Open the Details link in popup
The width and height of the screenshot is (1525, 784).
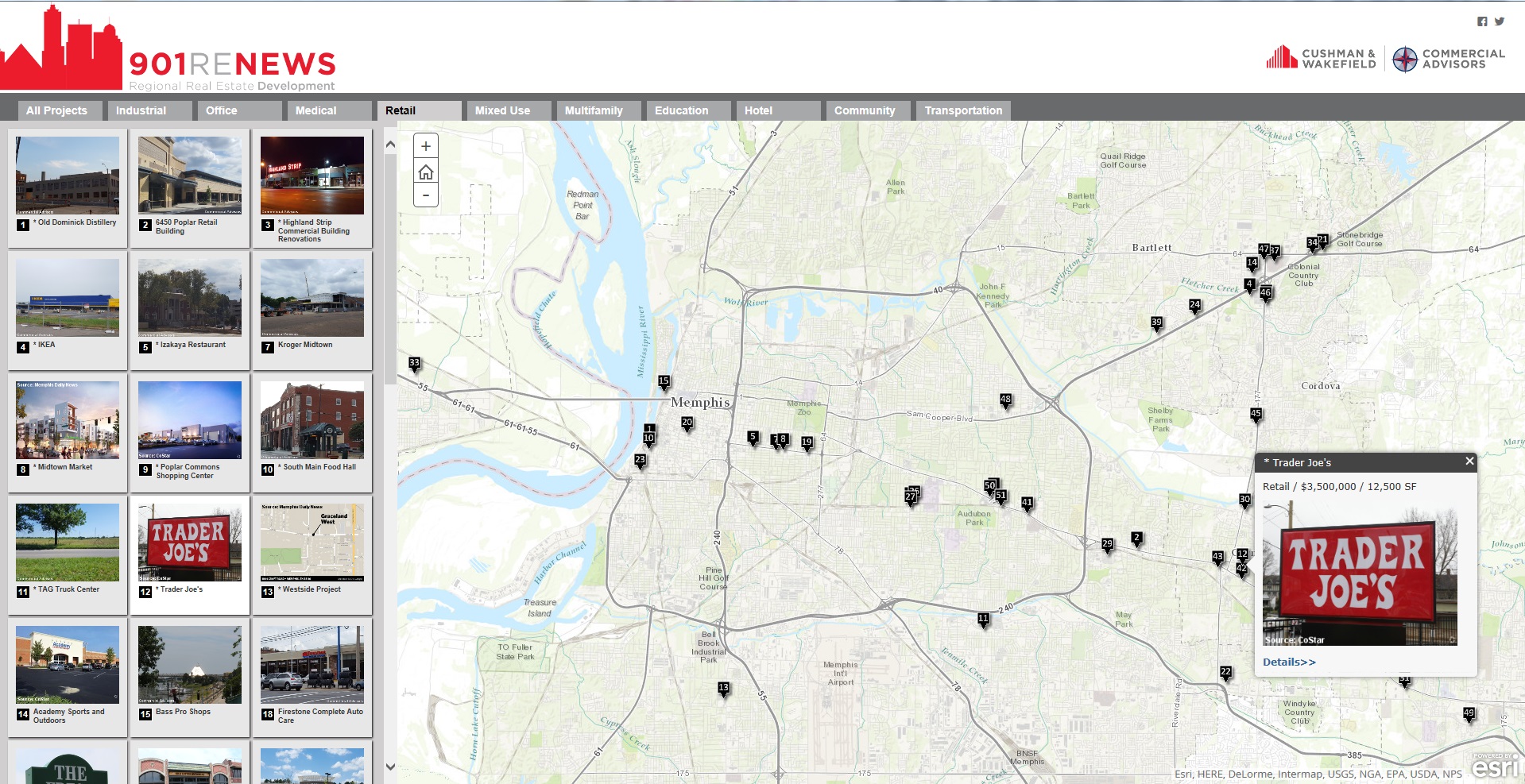click(1289, 662)
